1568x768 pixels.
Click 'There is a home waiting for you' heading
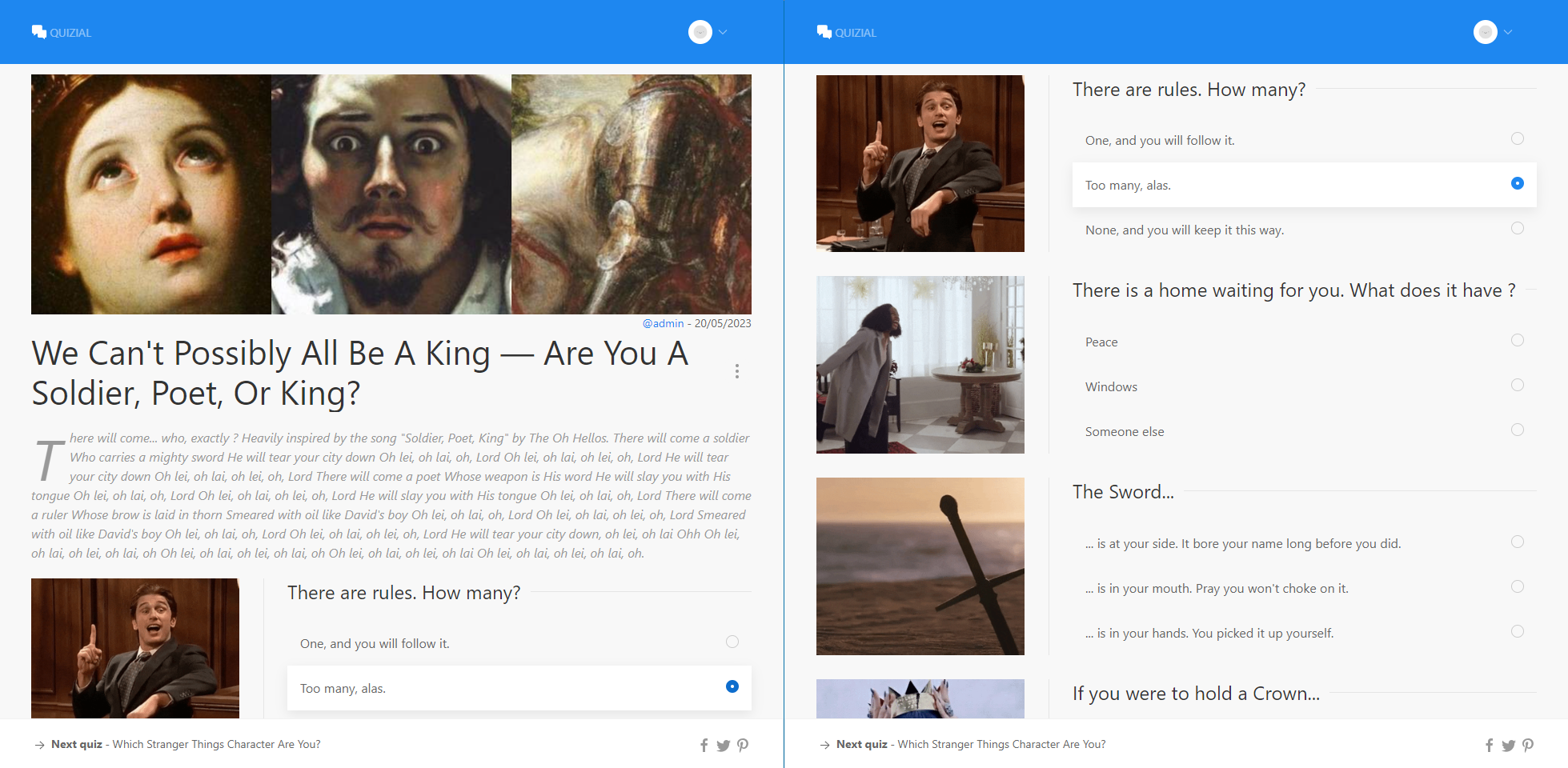click(1294, 290)
